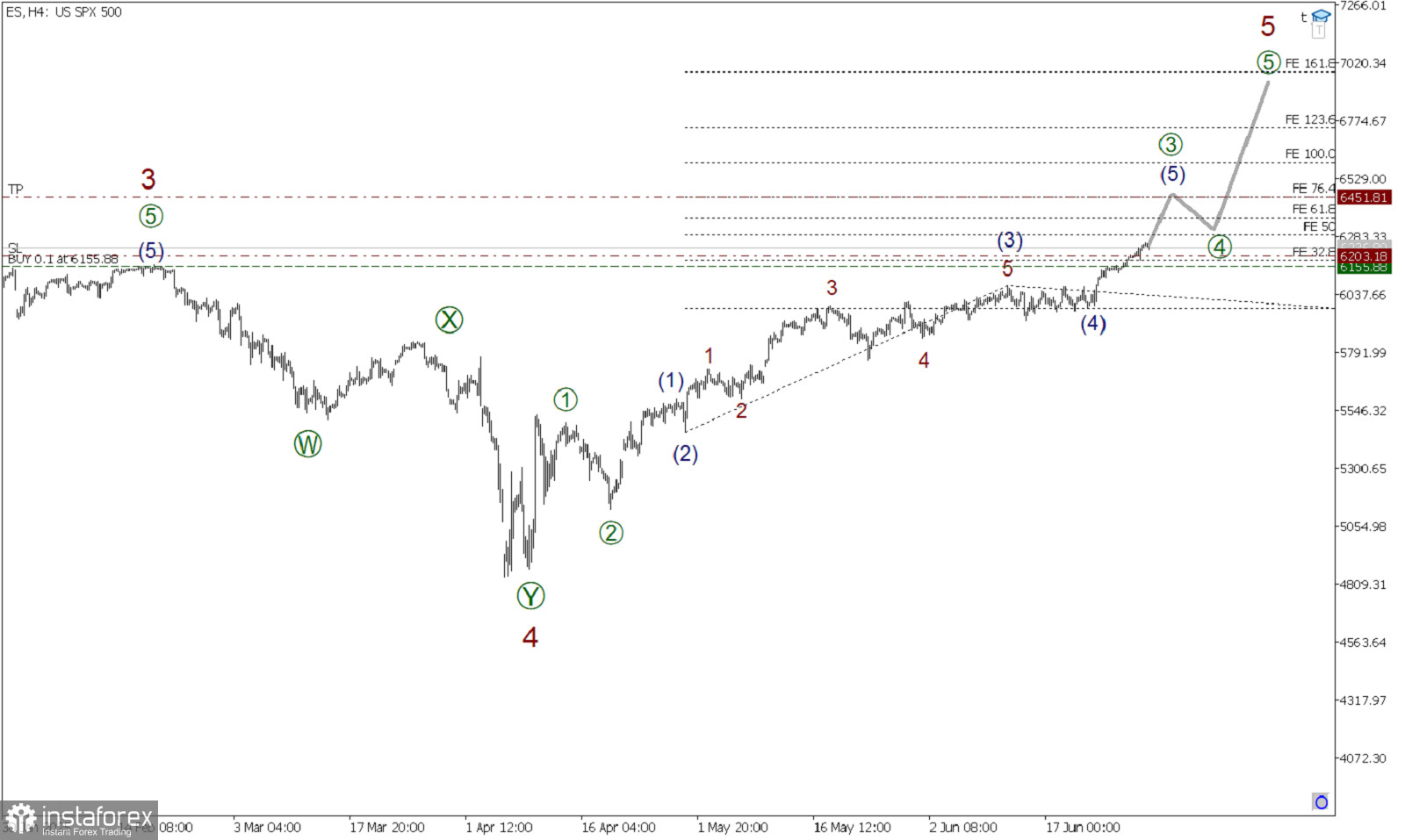Click the 3 Mar 04:00 time label
1405x840 pixels.
(x=267, y=828)
